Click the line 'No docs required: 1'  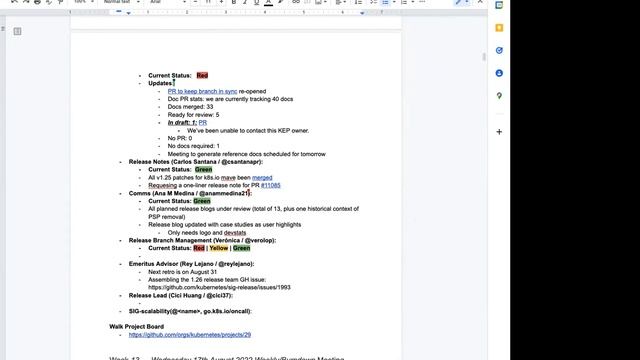193,146
